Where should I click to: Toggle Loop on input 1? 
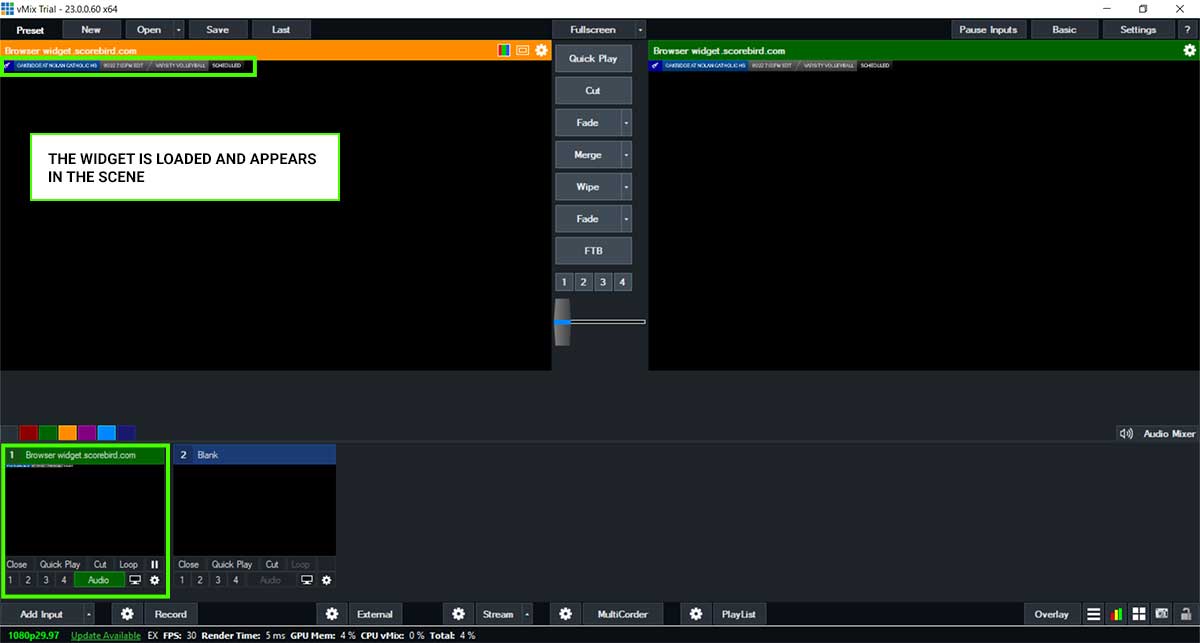129,564
